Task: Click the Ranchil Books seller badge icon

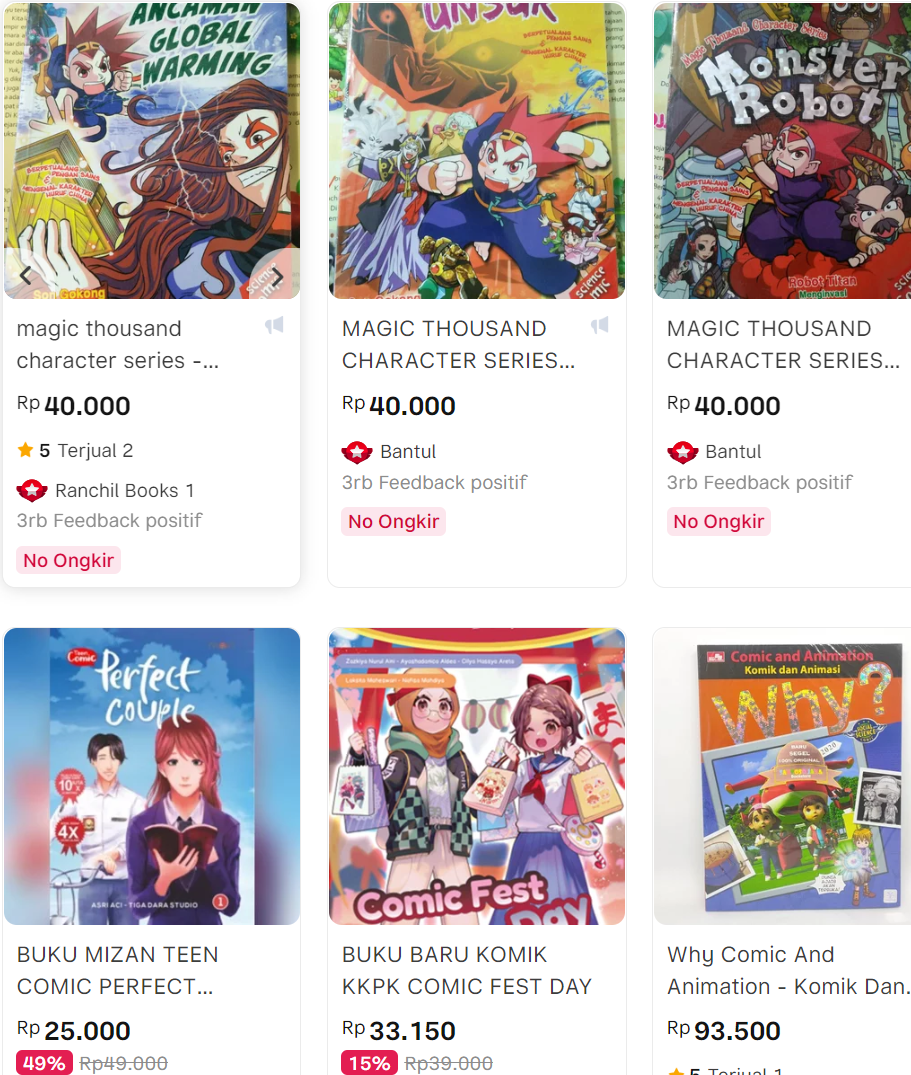Action: pos(32,490)
